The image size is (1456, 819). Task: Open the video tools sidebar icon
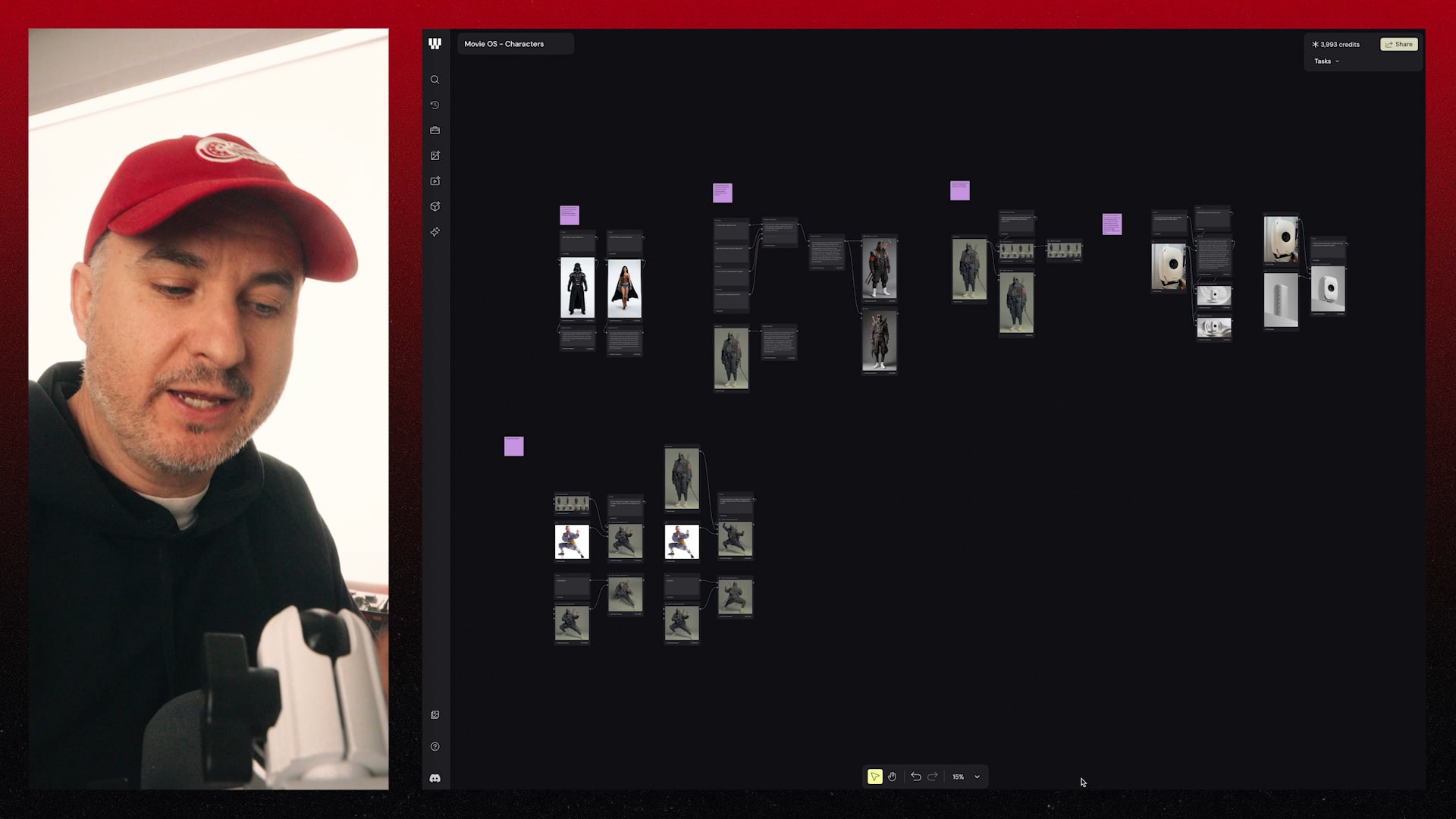pos(435,180)
